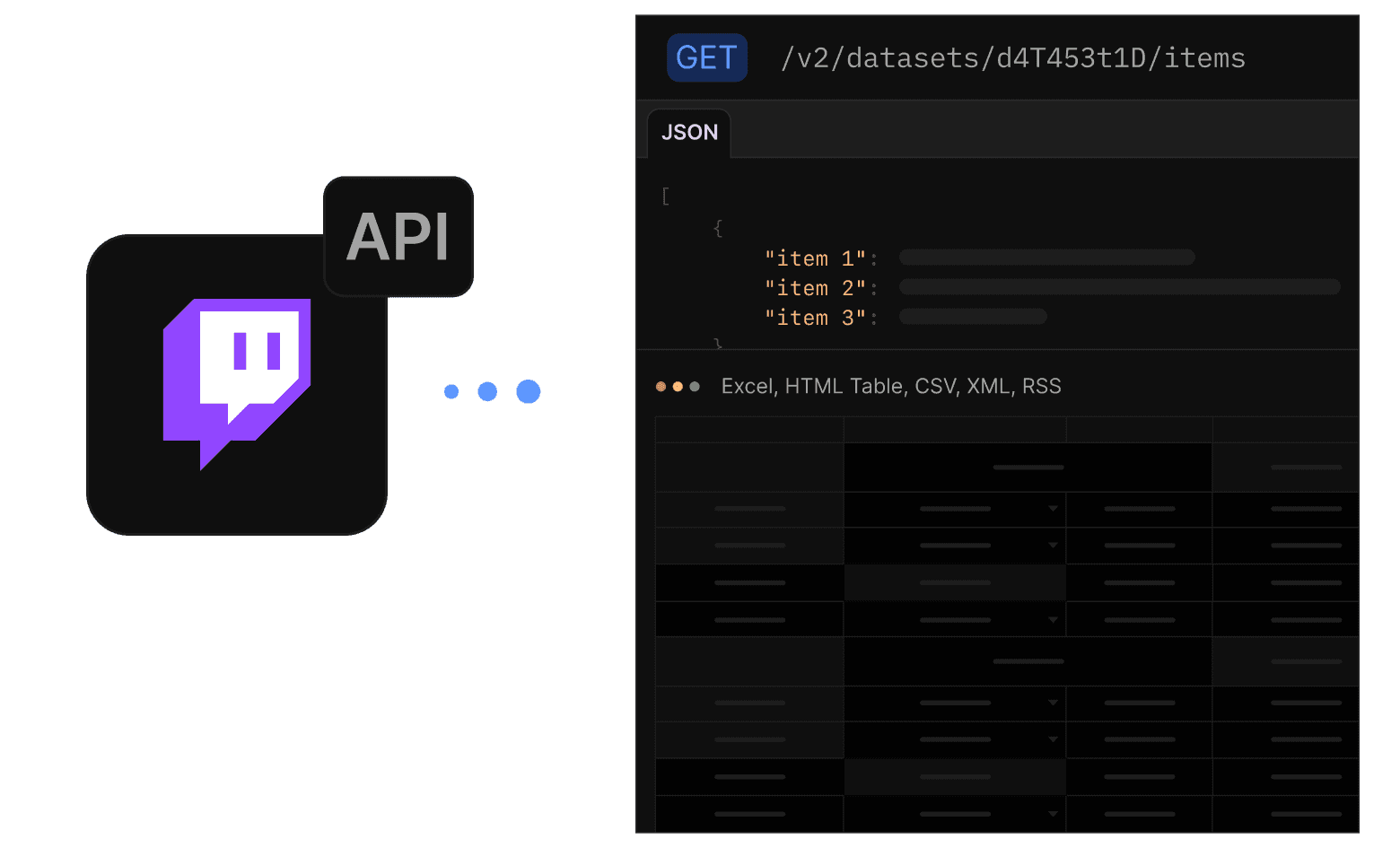The width and height of the screenshot is (1400, 848).
Task: Click the purple Twitch logo icon
Action: [237, 384]
